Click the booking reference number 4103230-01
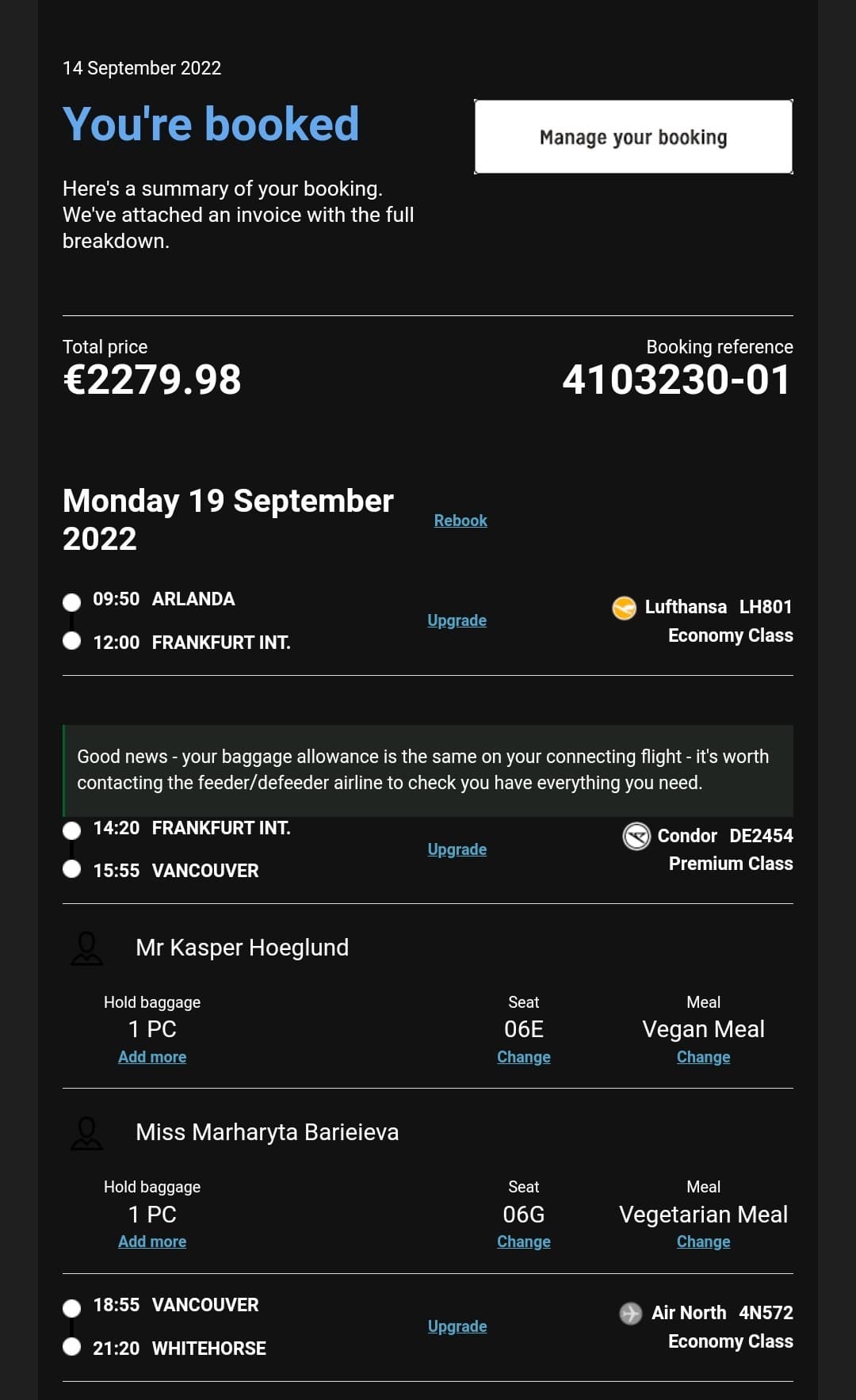Image resolution: width=856 pixels, height=1400 pixels. [x=677, y=380]
